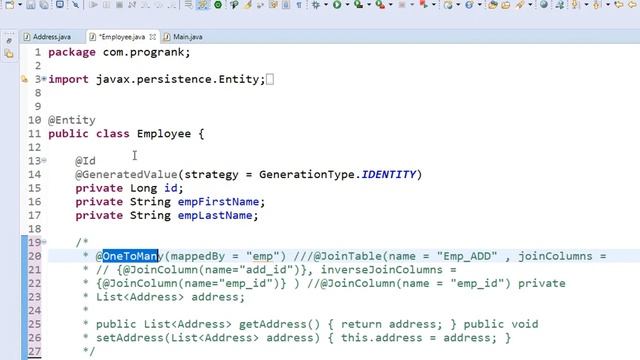Click 'List<Address> address;' on line 23
Viewport: 640px width, 360px height.
[x=170, y=297]
